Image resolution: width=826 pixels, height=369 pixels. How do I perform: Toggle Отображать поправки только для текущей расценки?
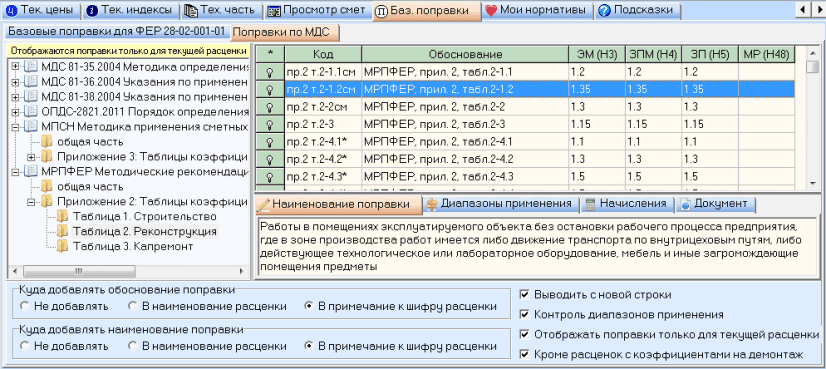click(x=524, y=334)
